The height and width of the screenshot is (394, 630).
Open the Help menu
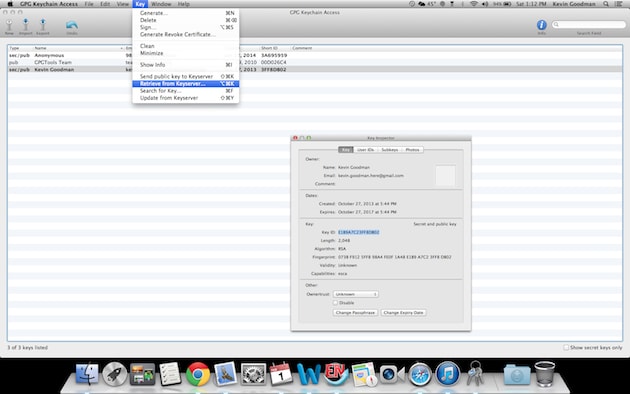click(x=184, y=4)
